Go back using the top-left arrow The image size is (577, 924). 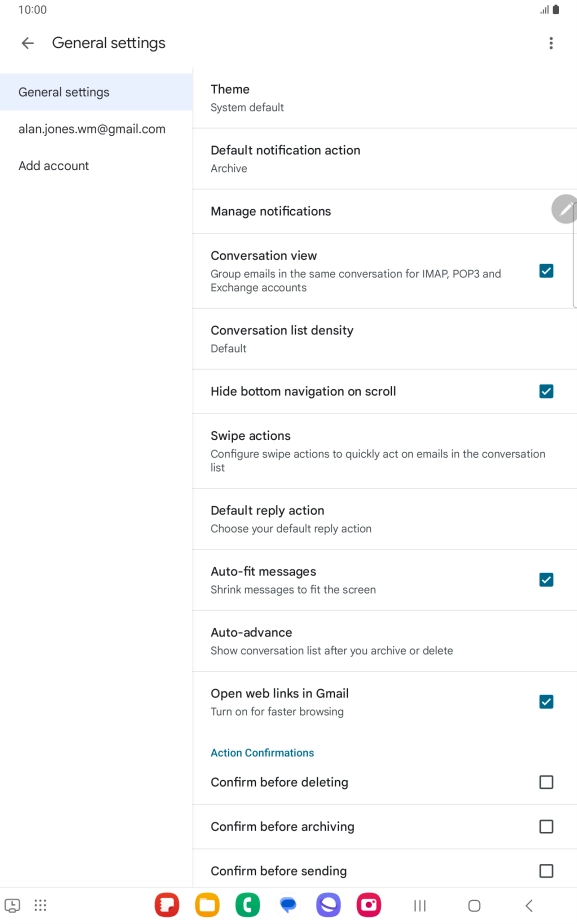coord(28,43)
